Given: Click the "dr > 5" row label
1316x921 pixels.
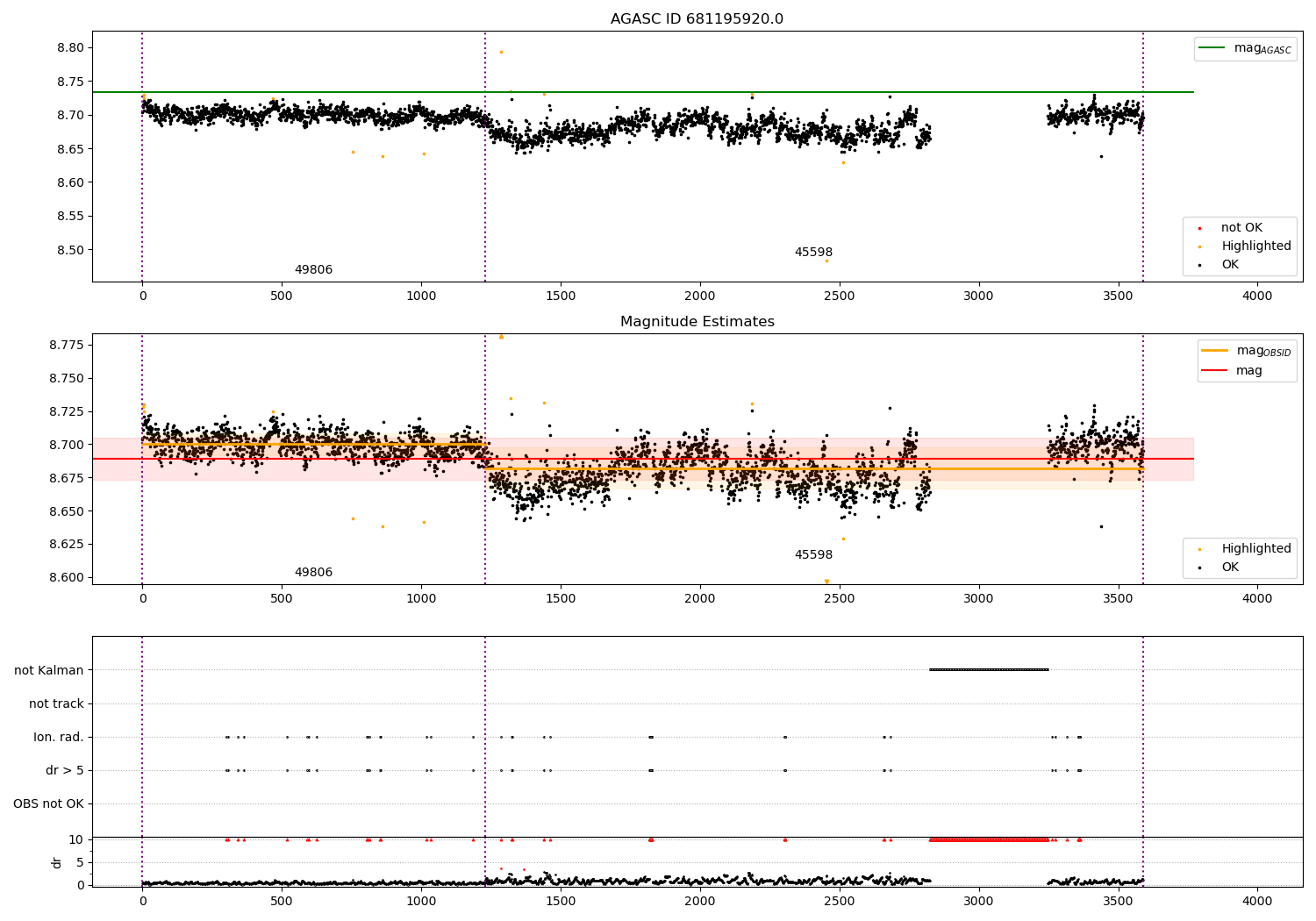Looking at the screenshot, I should pos(65,770).
